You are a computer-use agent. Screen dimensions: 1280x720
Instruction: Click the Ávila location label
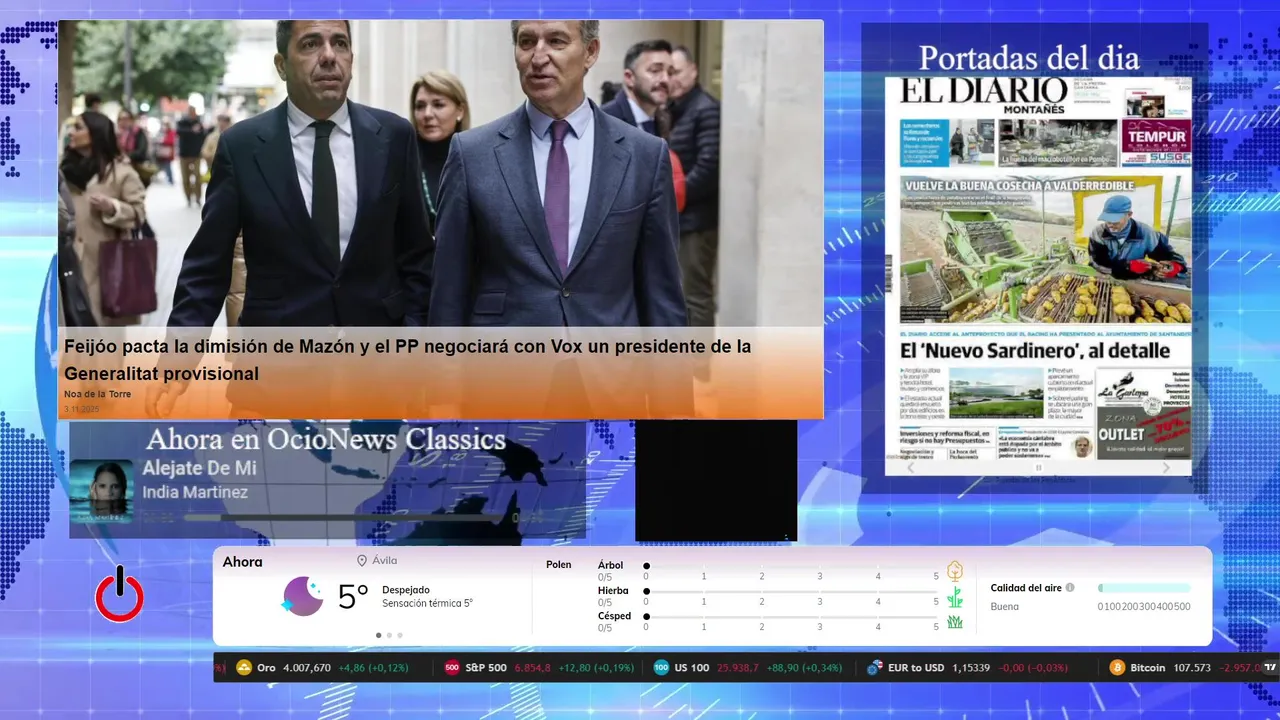(x=385, y=561)
